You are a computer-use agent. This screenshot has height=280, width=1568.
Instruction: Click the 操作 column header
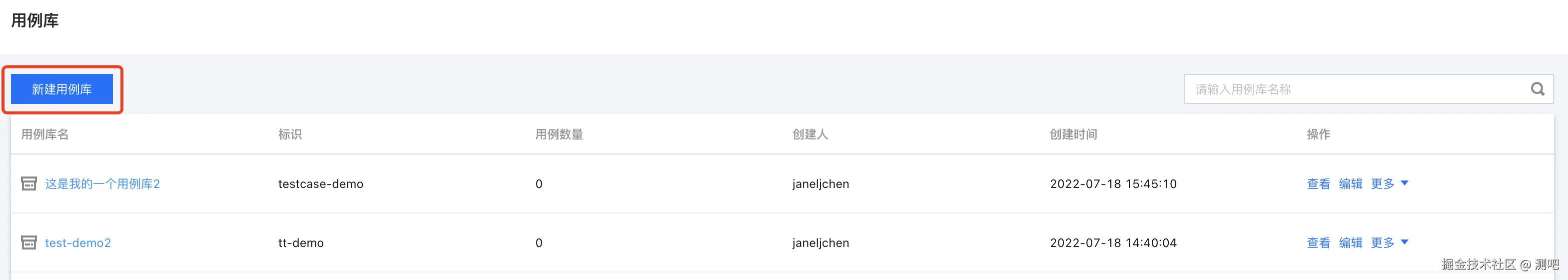click(1318, 134)
